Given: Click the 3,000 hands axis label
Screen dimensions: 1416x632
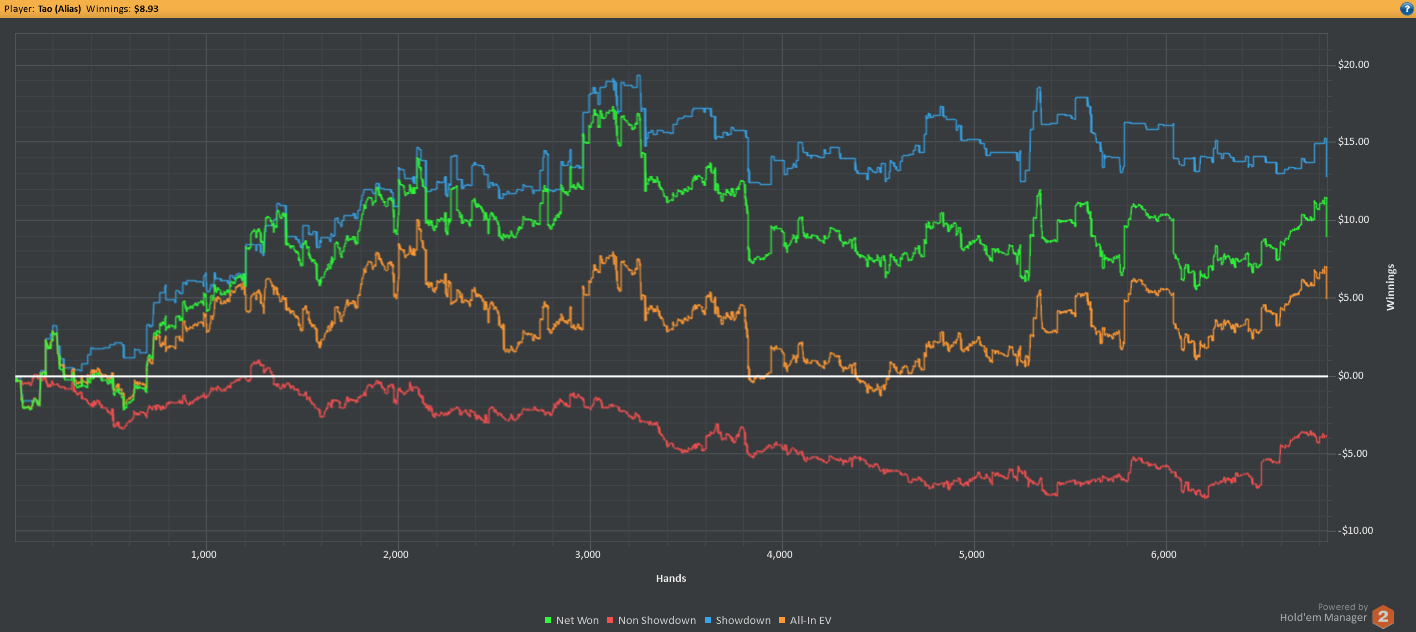Looking at the screenshot, I should (x=588, y=553).
